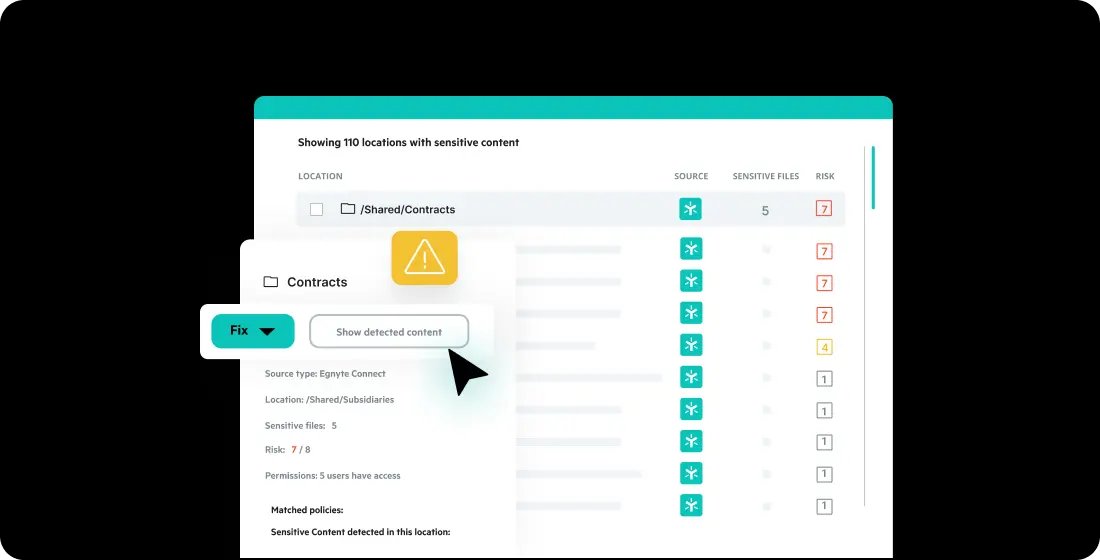
Task: Sort by the RISK column header
Action: click(x=825, y=176)
